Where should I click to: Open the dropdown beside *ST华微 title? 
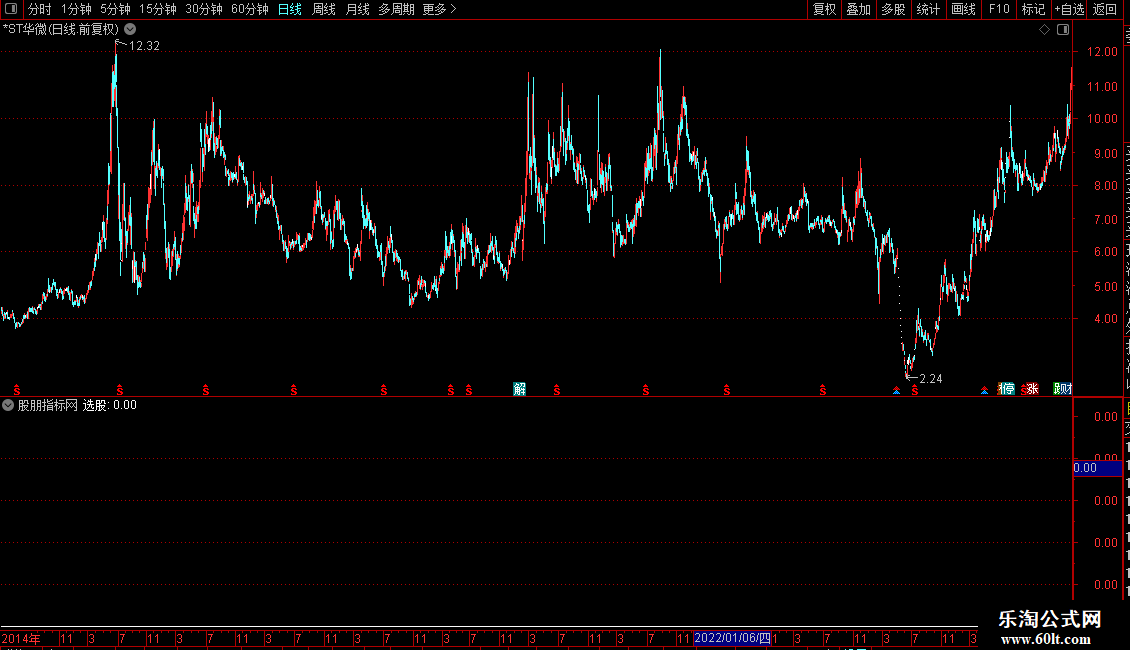130,29
